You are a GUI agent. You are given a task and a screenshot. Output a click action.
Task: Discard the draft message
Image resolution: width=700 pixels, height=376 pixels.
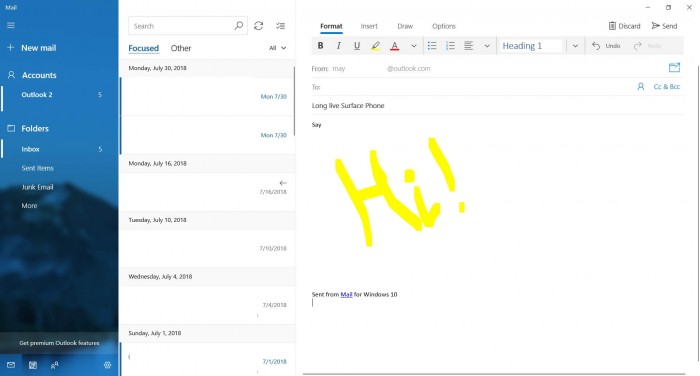click(x=624, y=26)
